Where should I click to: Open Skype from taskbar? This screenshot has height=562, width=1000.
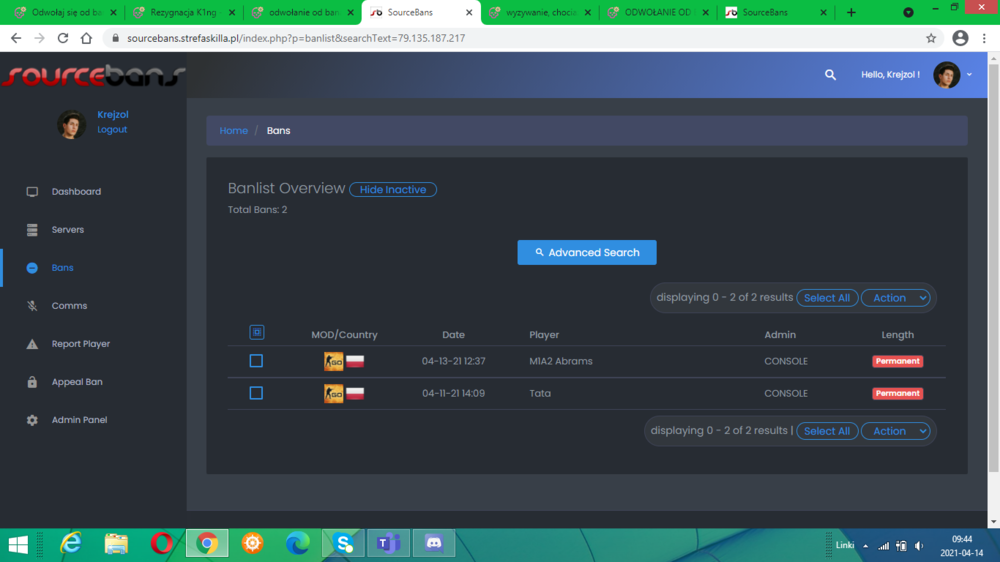point(343,544)
